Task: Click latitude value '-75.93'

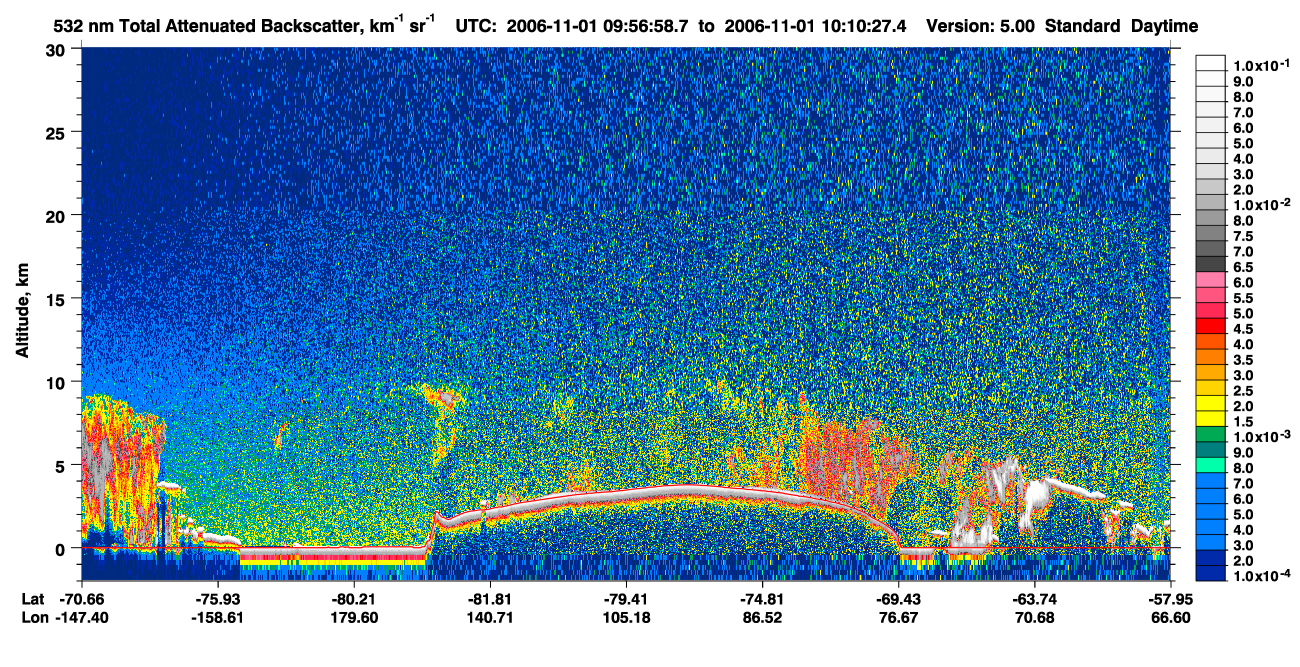Action: (217, 599)
